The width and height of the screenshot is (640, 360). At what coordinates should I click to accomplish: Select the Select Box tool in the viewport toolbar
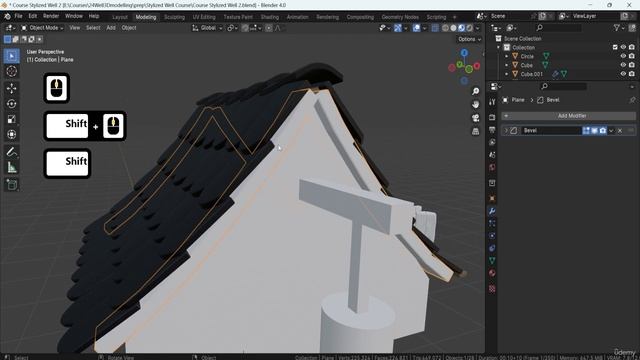(11, 56)
